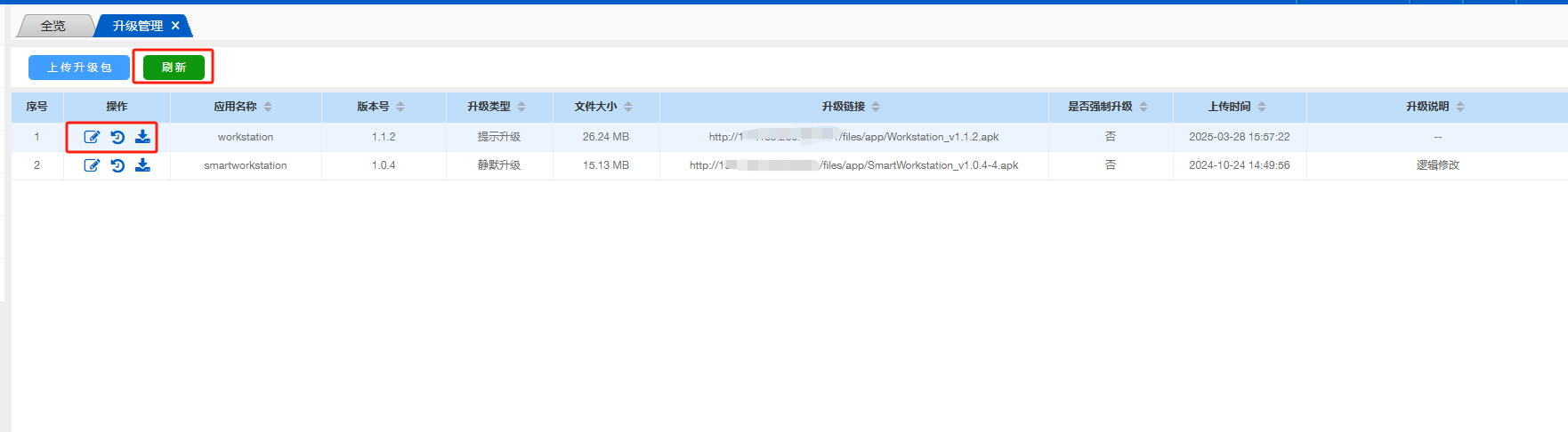The image size is (1568, 432).
Task: Sort by 是否强制升级 column
Action: [1144, 107]
